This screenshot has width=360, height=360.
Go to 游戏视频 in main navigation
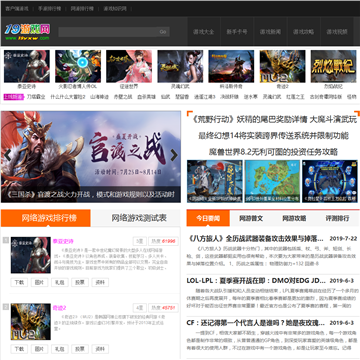(x=337, y=32)
